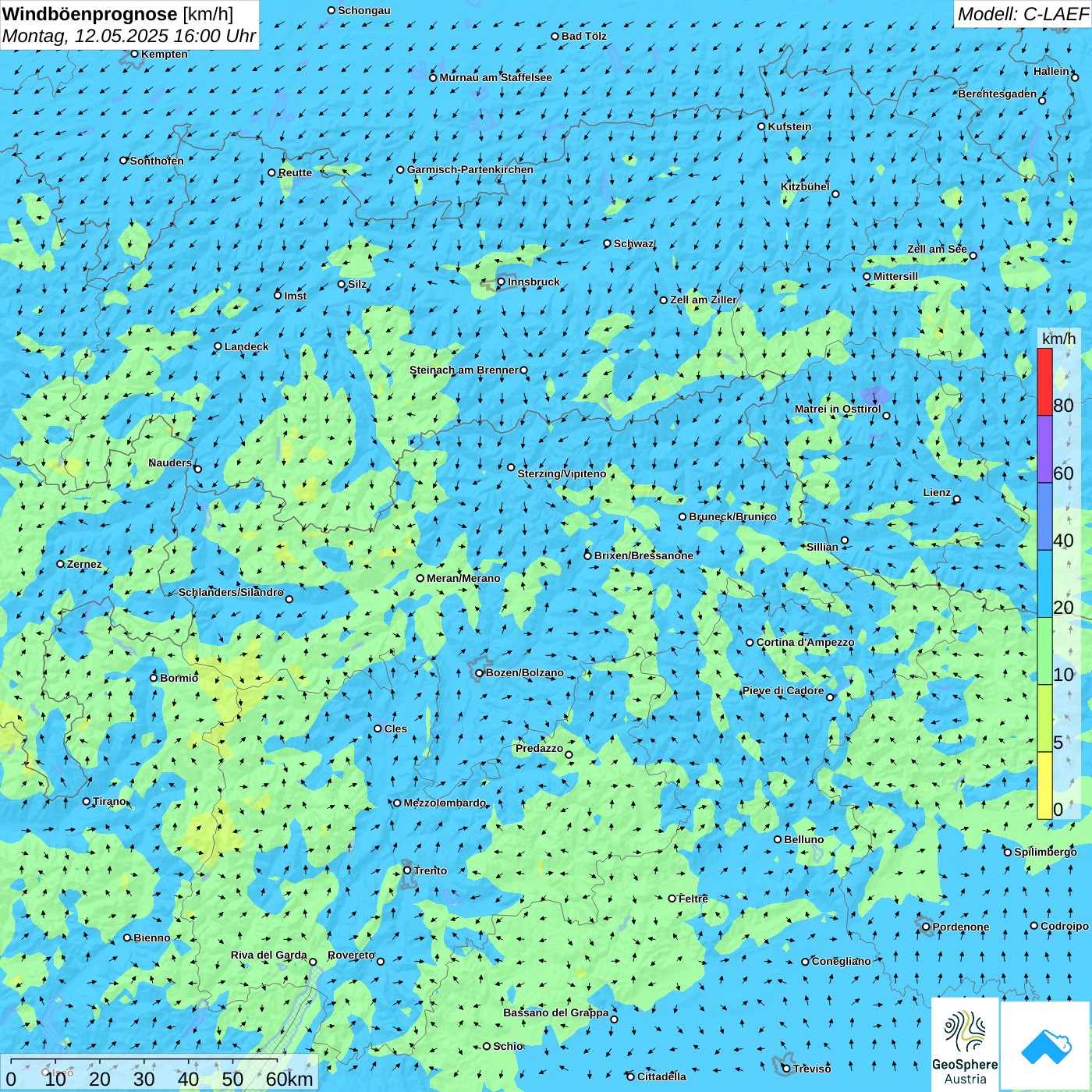The width and height of the screenshot is (1092, 1092).
Task: Click the Reutte label
Action: click(295, 172)
